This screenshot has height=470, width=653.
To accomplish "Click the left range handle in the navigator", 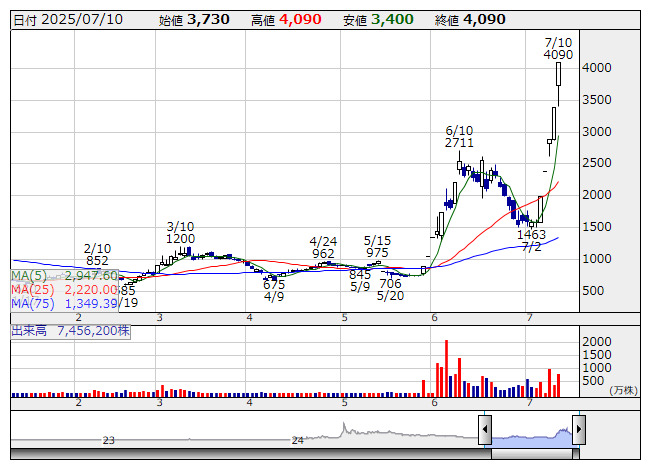I will (484, 431).
